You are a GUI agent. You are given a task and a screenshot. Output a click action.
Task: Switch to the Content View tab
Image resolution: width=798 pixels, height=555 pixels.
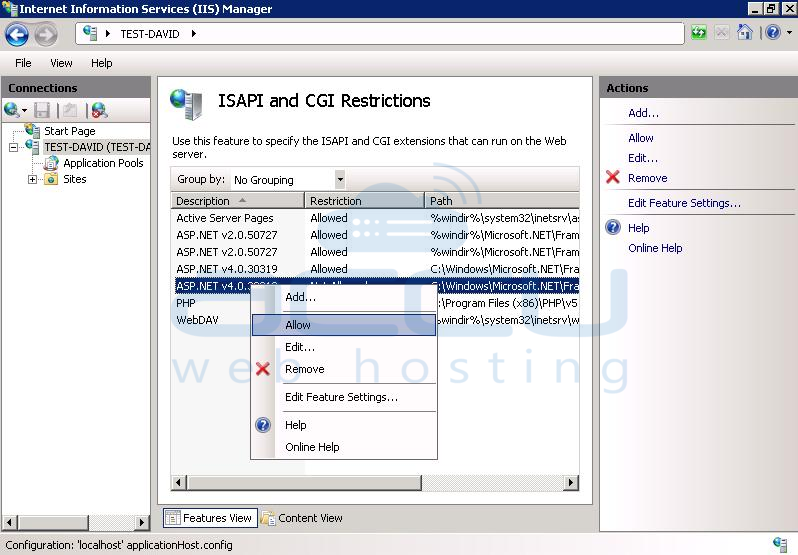pyautogui.click(x=302, y=518)
